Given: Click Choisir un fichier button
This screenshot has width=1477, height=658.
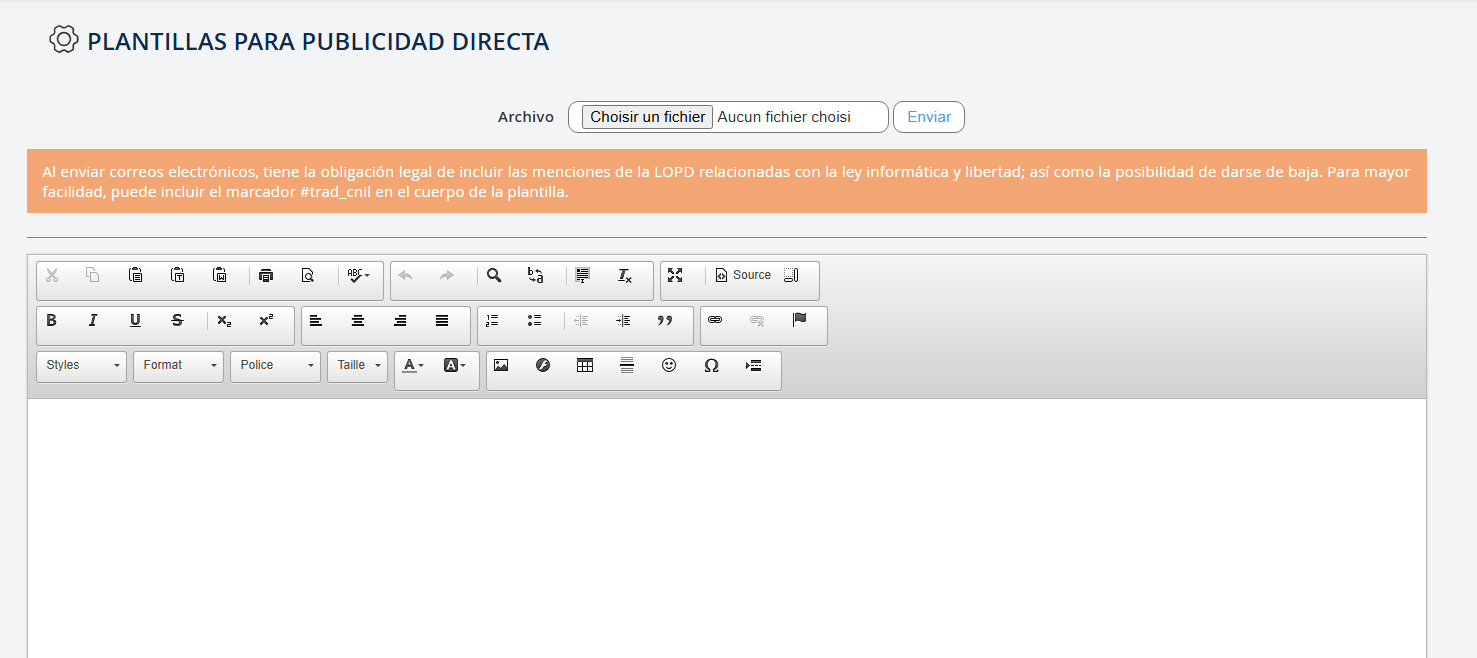Looking at the screenshot, I should 647,117.
